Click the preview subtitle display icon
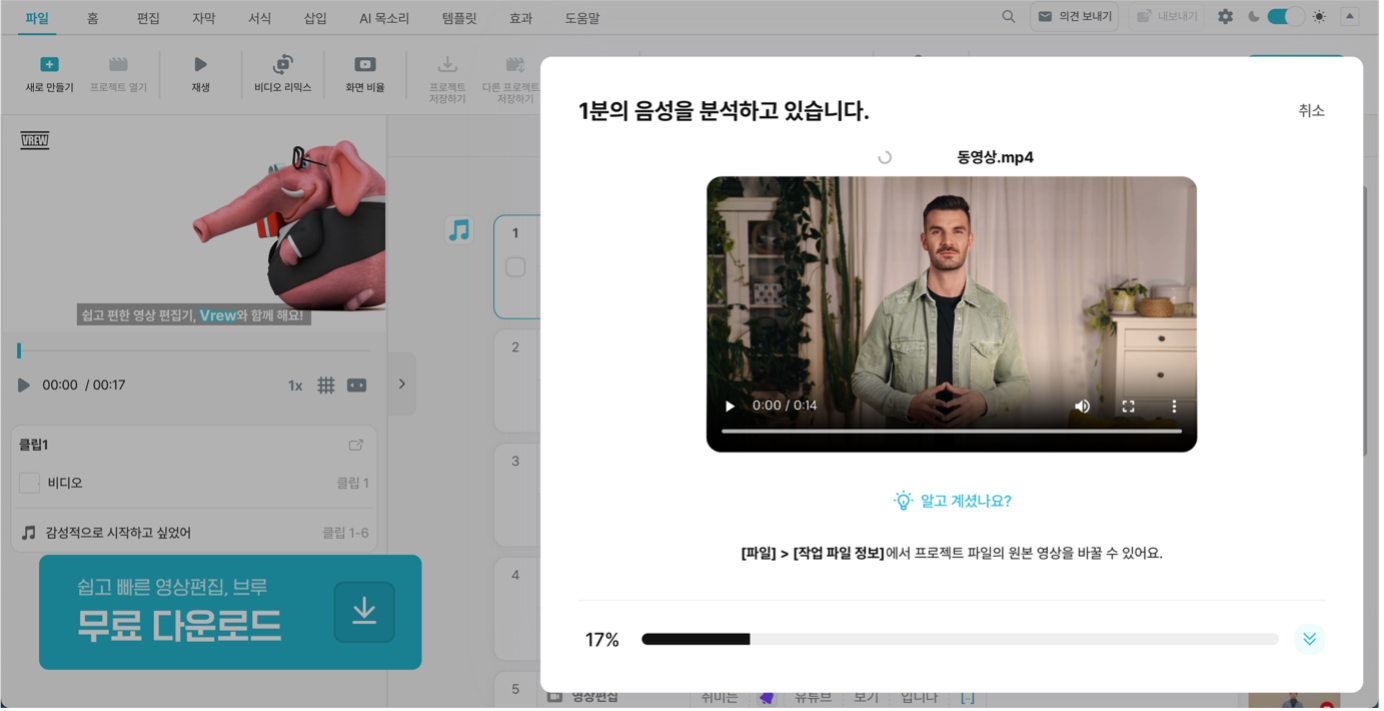This screenshot has width=1384, height=711. [x=357, y=385]
